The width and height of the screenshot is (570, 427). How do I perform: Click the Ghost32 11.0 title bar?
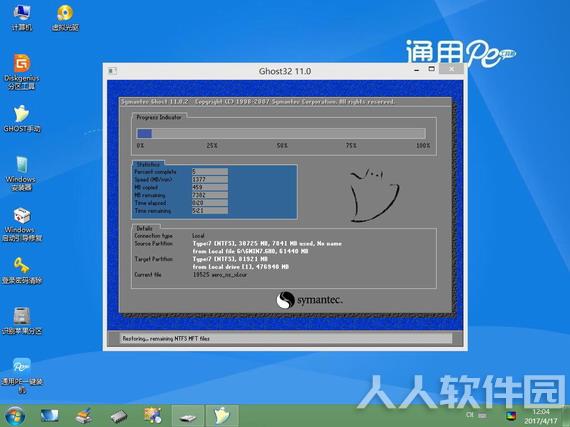[285, 71]
